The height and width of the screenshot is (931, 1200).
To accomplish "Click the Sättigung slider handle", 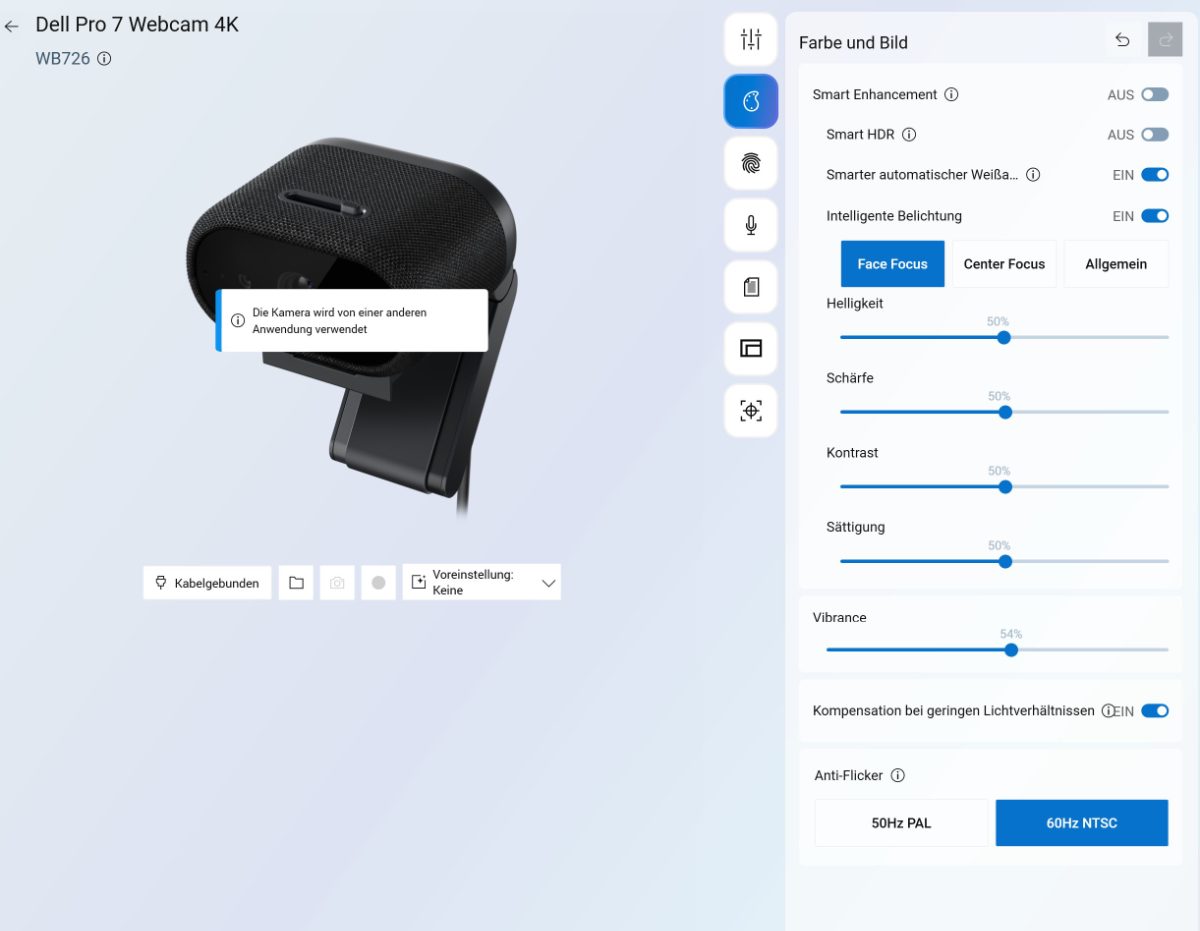I will tap(1005, 561).
